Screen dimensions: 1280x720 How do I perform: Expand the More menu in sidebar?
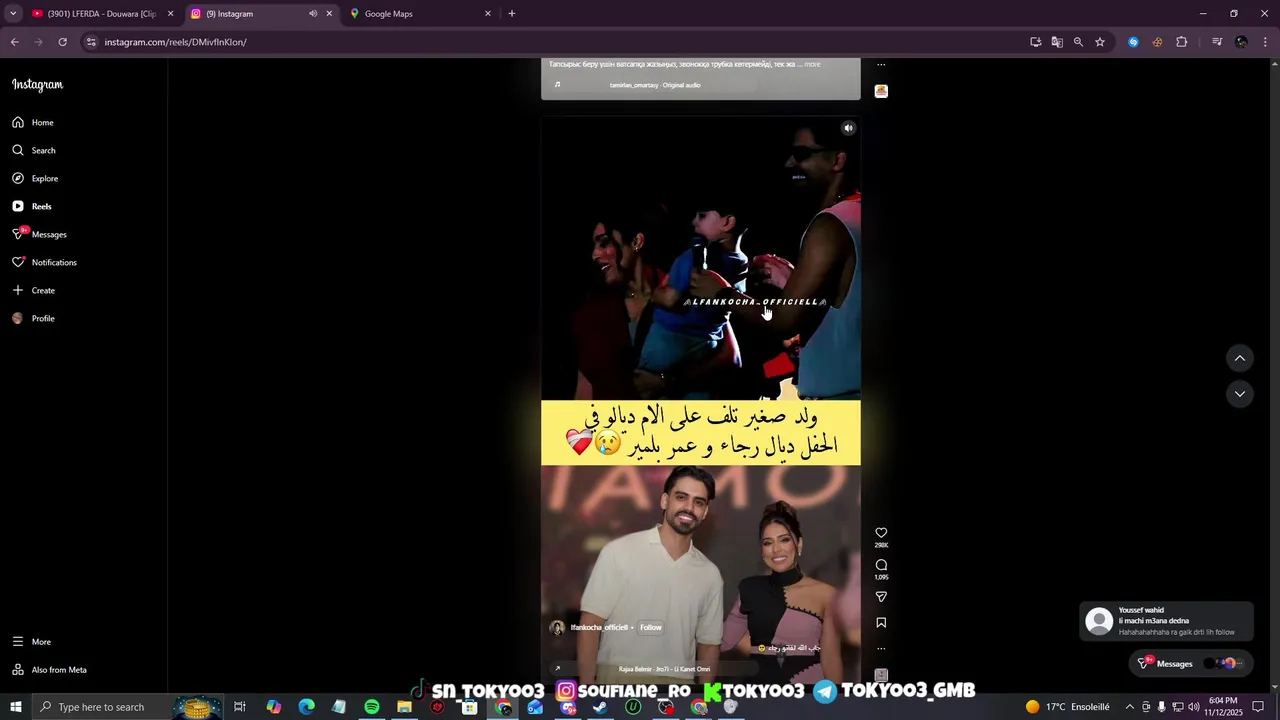click(x=31, y=642)
